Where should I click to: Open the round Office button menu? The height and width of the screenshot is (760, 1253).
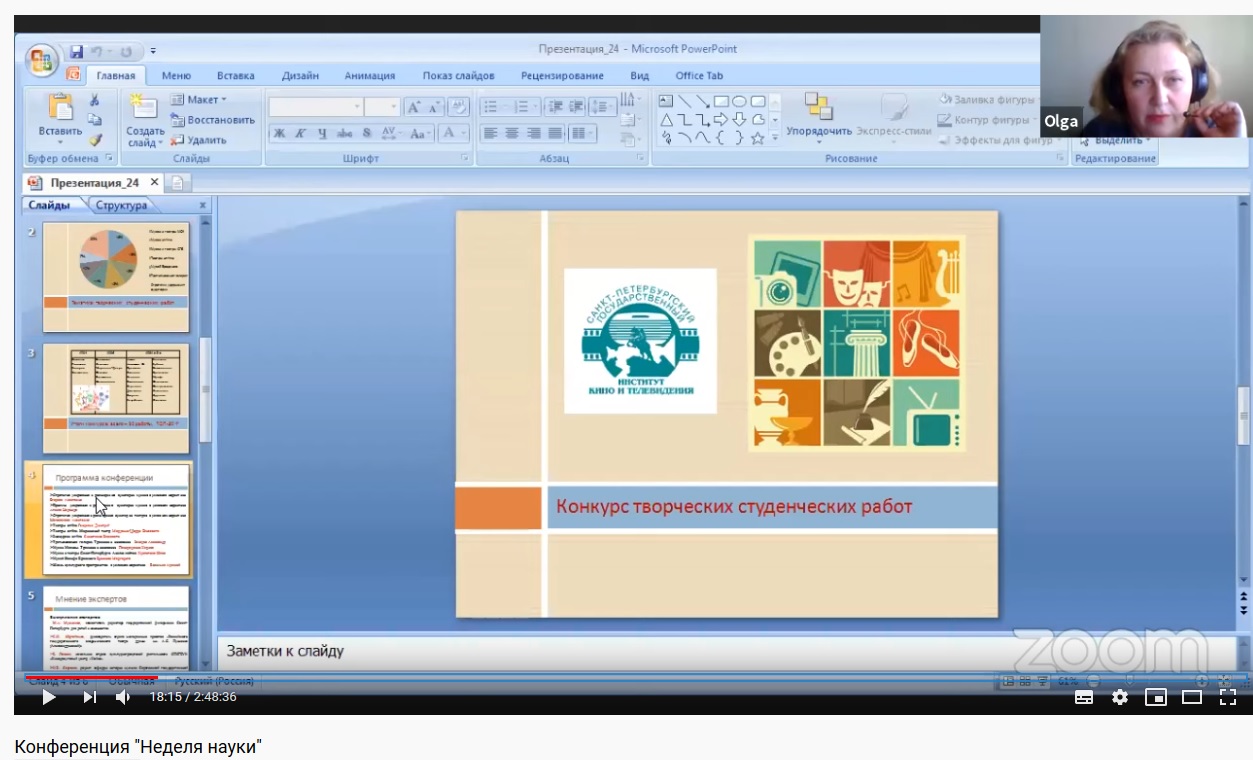coord(42,61)
